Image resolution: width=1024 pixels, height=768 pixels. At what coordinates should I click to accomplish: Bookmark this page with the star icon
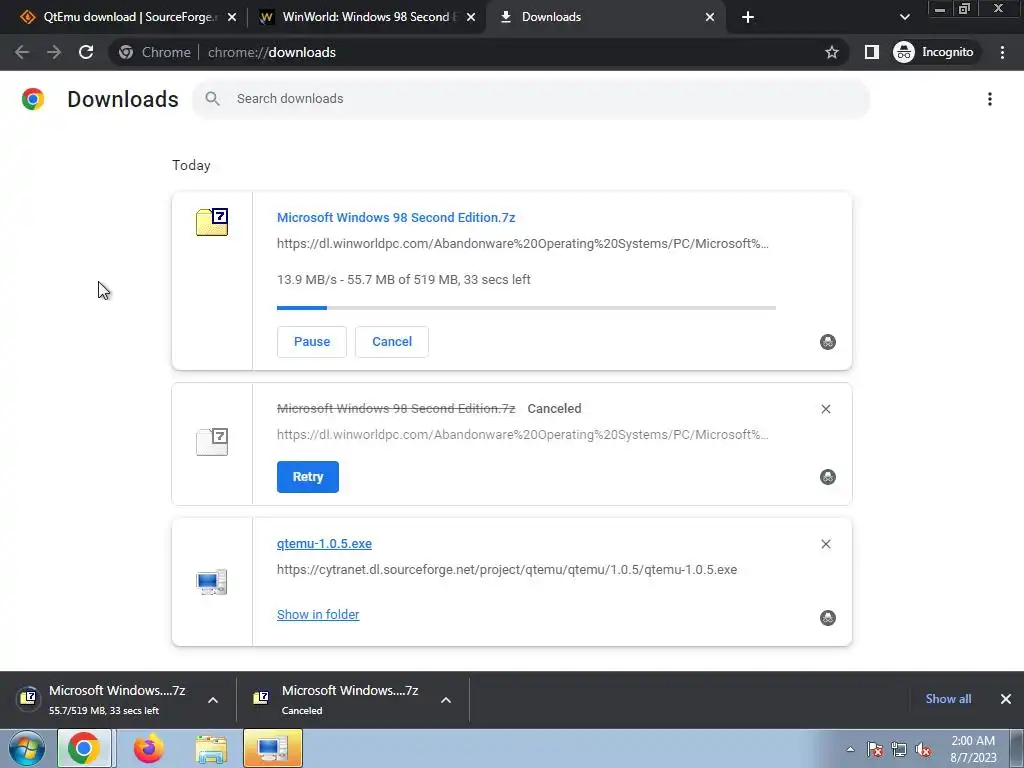coord(831,52)
